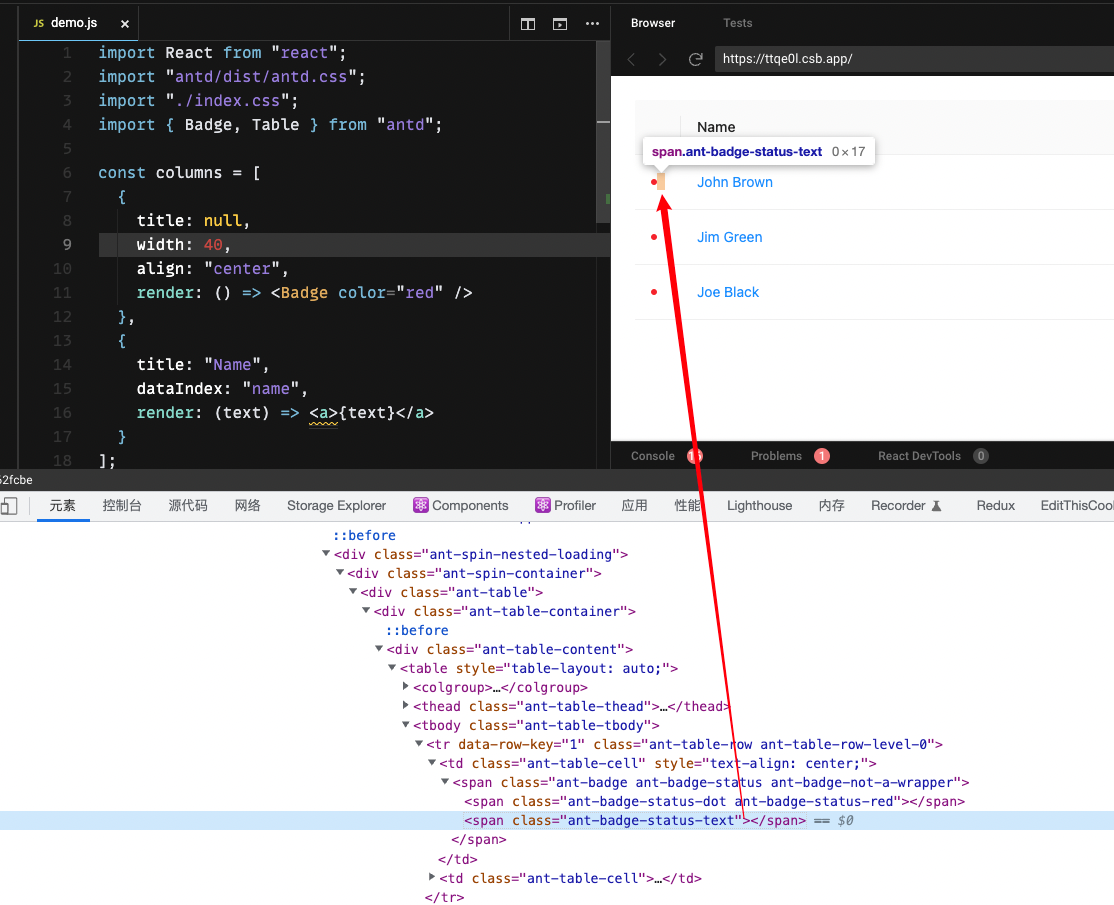Collapse the ant-table-content div node
The height and width of the screenshot is (905, 1114).
point(379,649)
